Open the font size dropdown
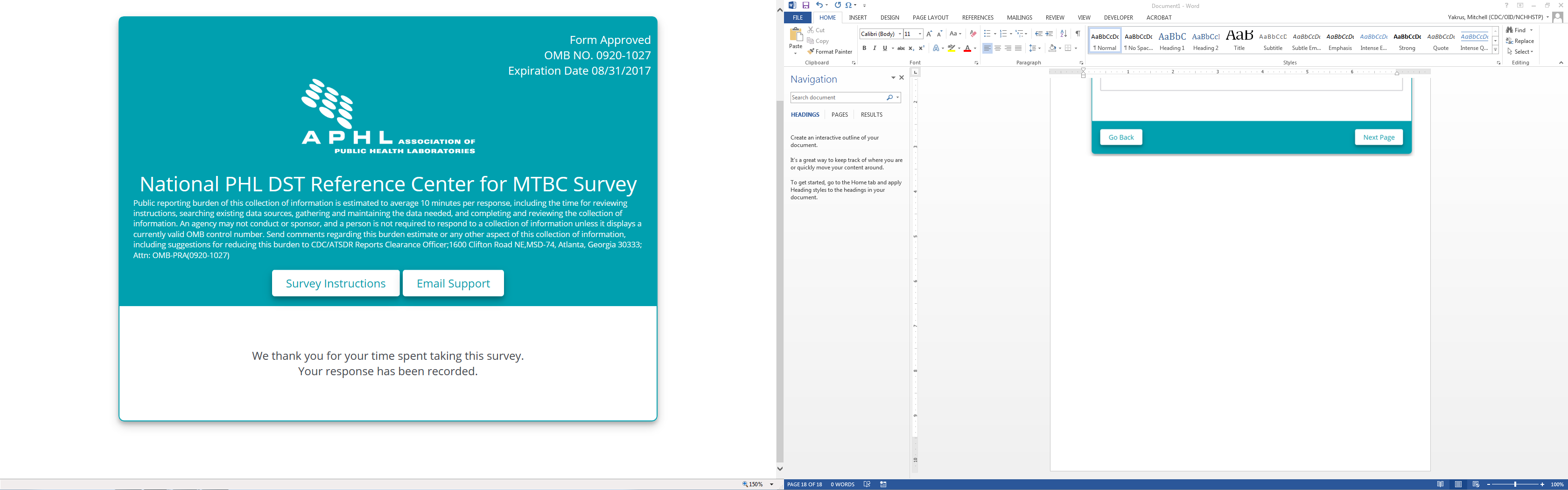Screen dimensions: 1568x490 point(920,34)
